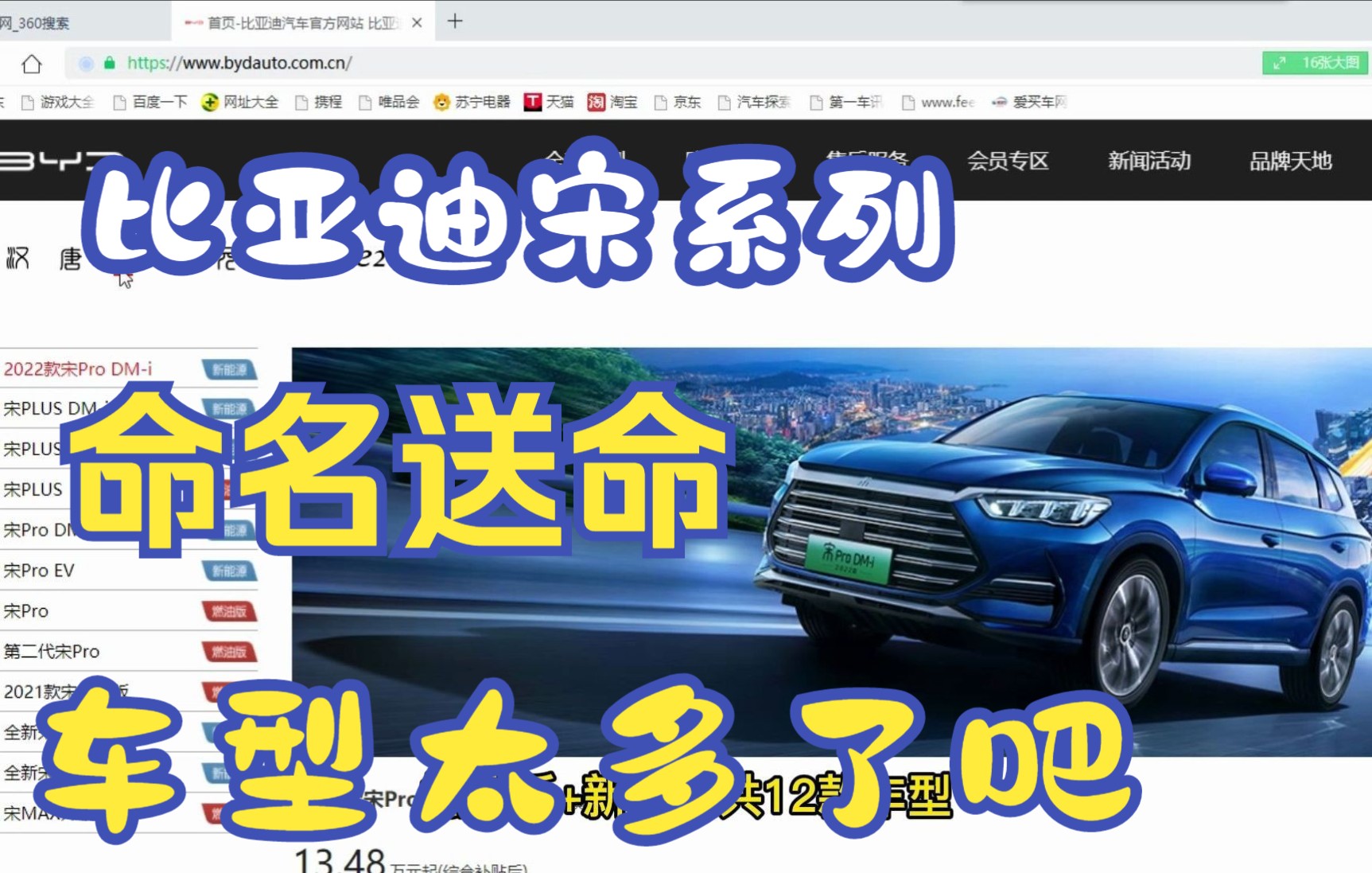Click 新能源 badge beside 宋Pro EV
This screenshot has width=1372, height=873.
[230, 571]
